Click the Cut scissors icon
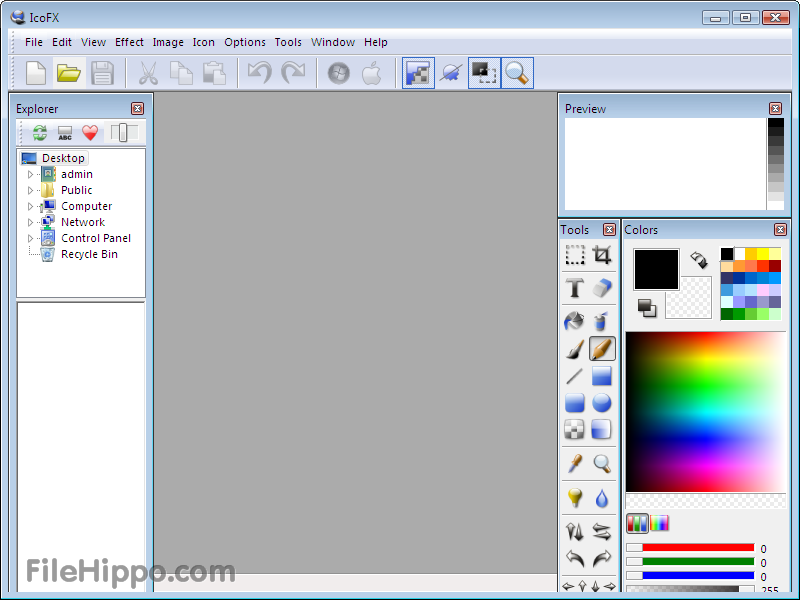Image resolution: width=800 pixels, height=600 pixels. pyautogui.click(x=148, y=73)
